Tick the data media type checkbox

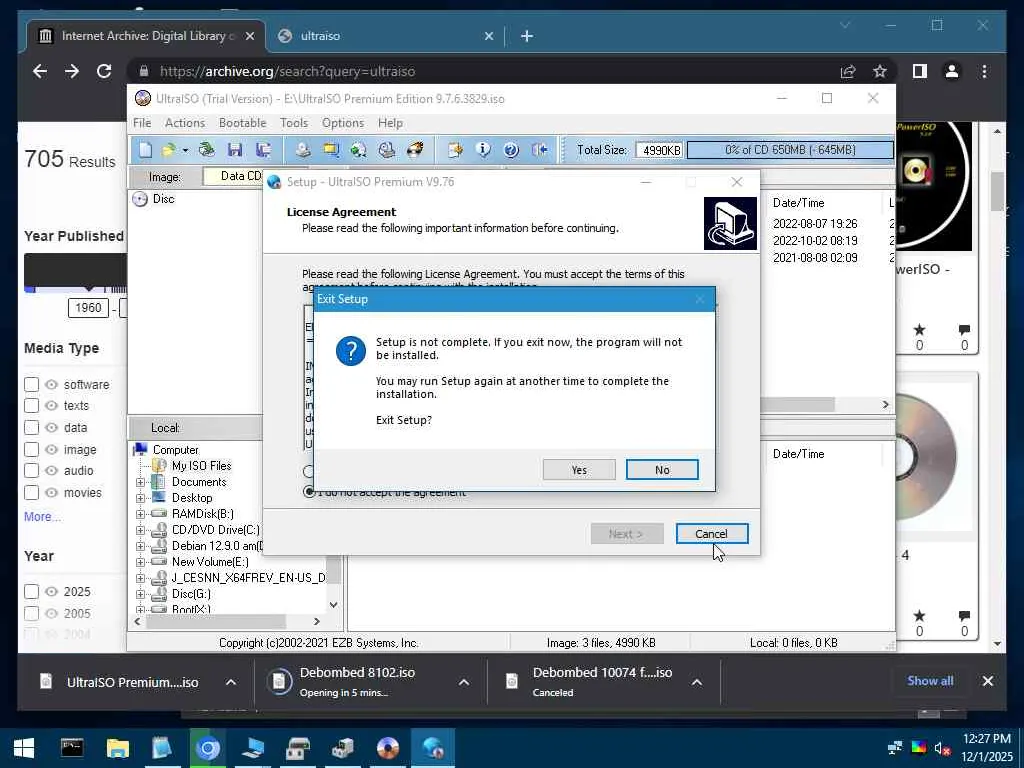(31, 427)
